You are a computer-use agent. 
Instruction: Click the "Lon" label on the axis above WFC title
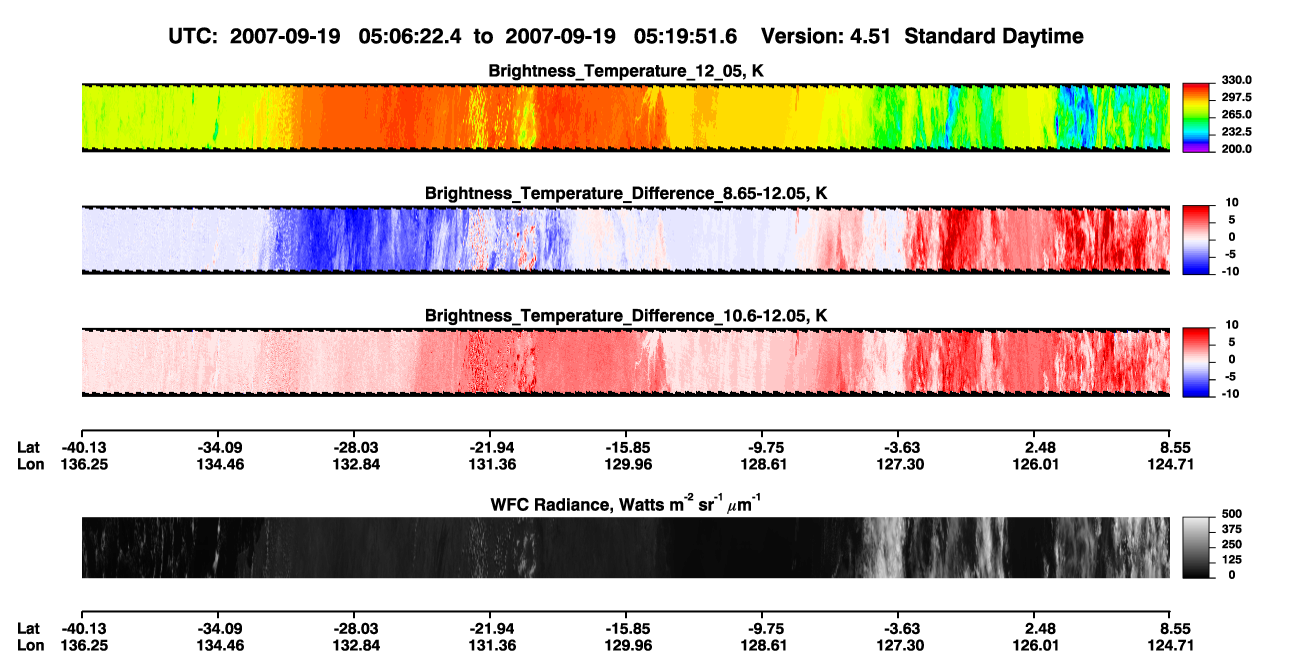30,465
